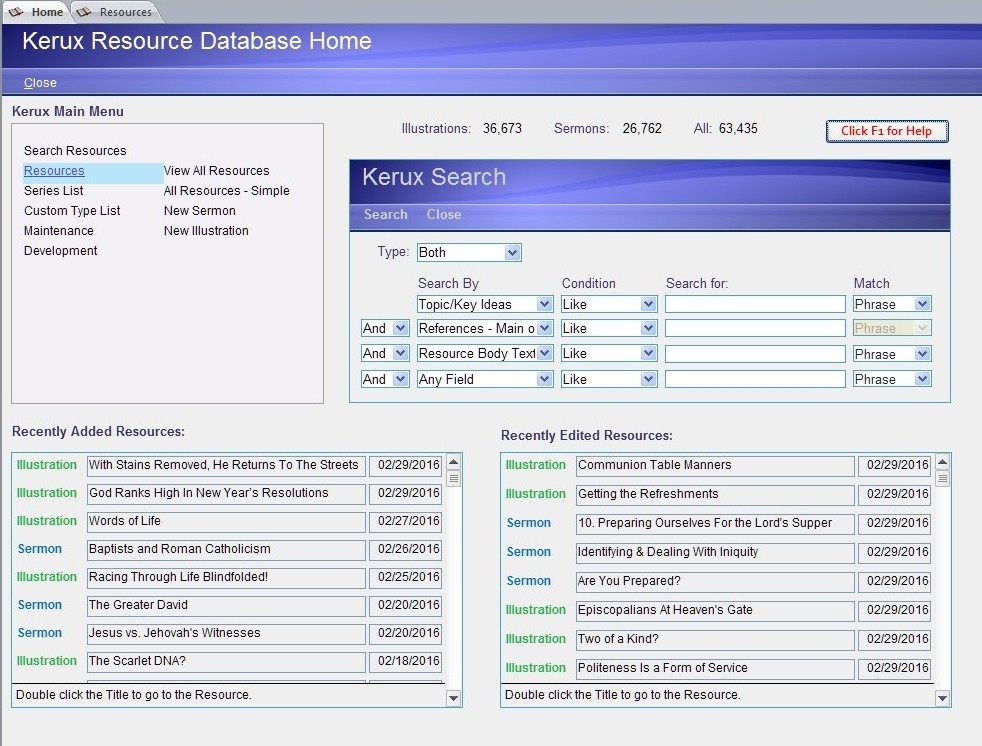The width and height of the screenshot is (982, 746).
Task: Select '10. Preparing Ourselves For the Lord's Supper'
Action: click(715, 523)
